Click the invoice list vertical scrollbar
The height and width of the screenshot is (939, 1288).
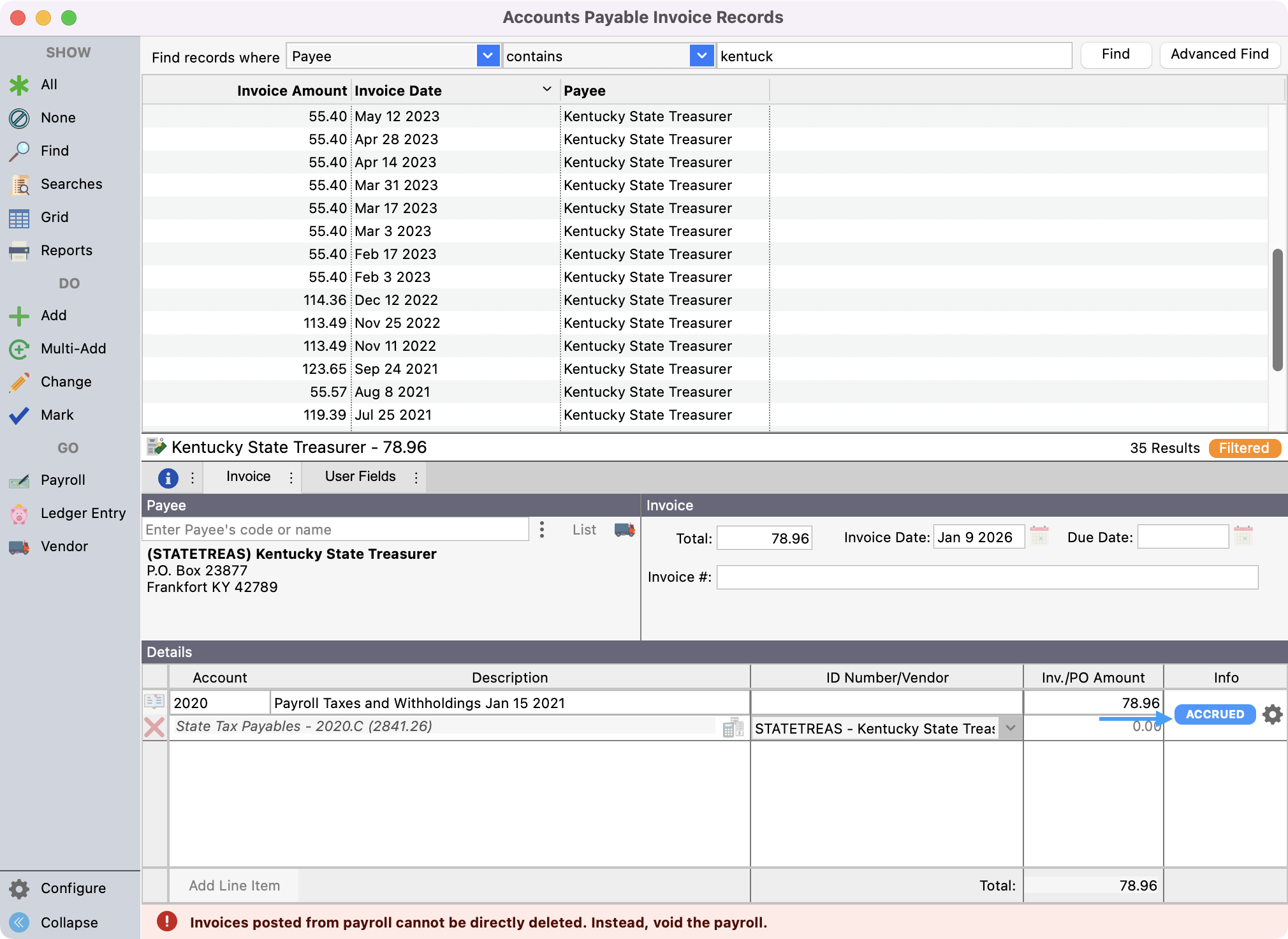coord(1277,309)
